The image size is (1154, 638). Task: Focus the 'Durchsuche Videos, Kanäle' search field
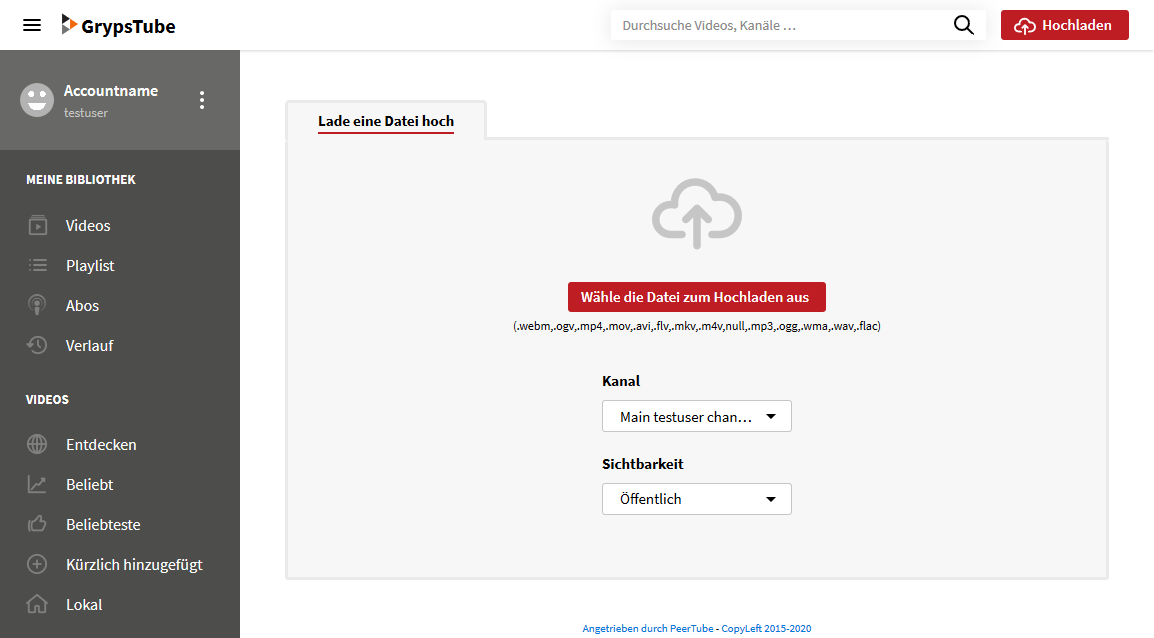780,26
